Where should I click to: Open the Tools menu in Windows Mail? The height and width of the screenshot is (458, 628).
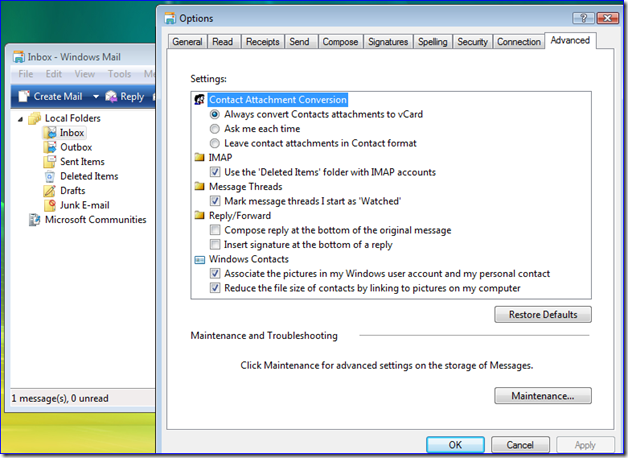(x=119, y=74)
